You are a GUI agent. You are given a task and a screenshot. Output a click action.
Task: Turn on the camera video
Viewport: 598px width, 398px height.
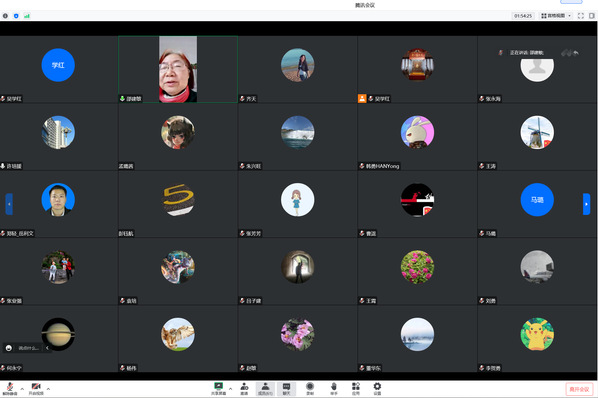click(x=36, y=388)
